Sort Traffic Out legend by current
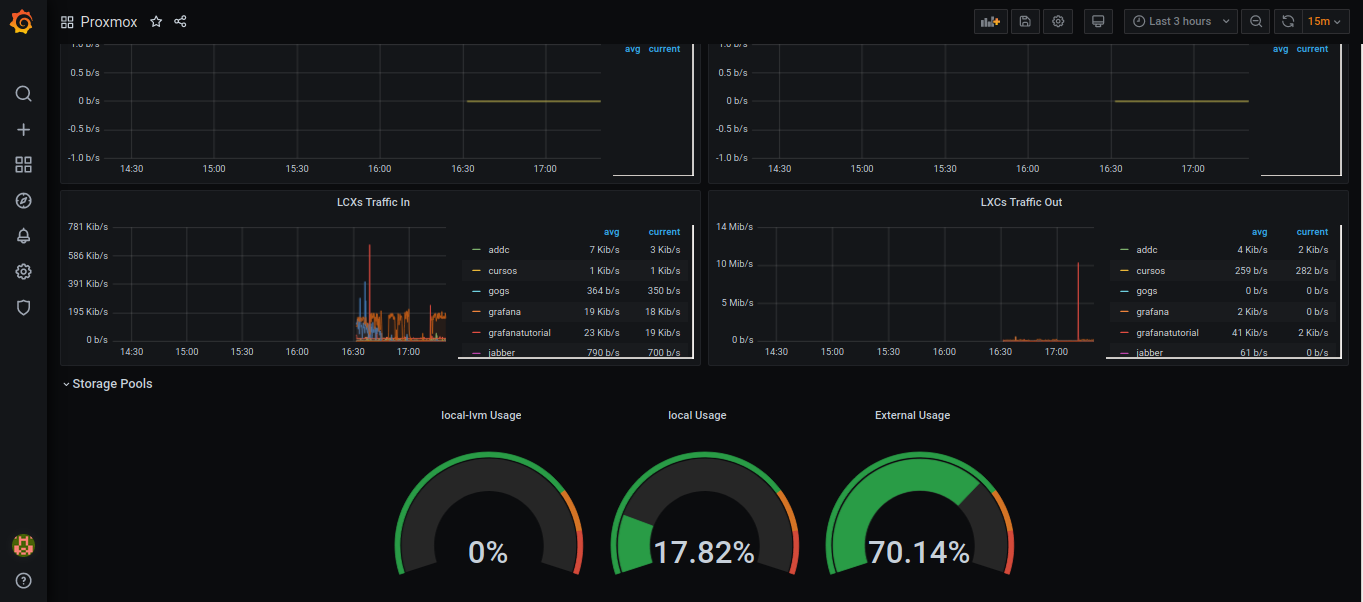 point(1312,232)
